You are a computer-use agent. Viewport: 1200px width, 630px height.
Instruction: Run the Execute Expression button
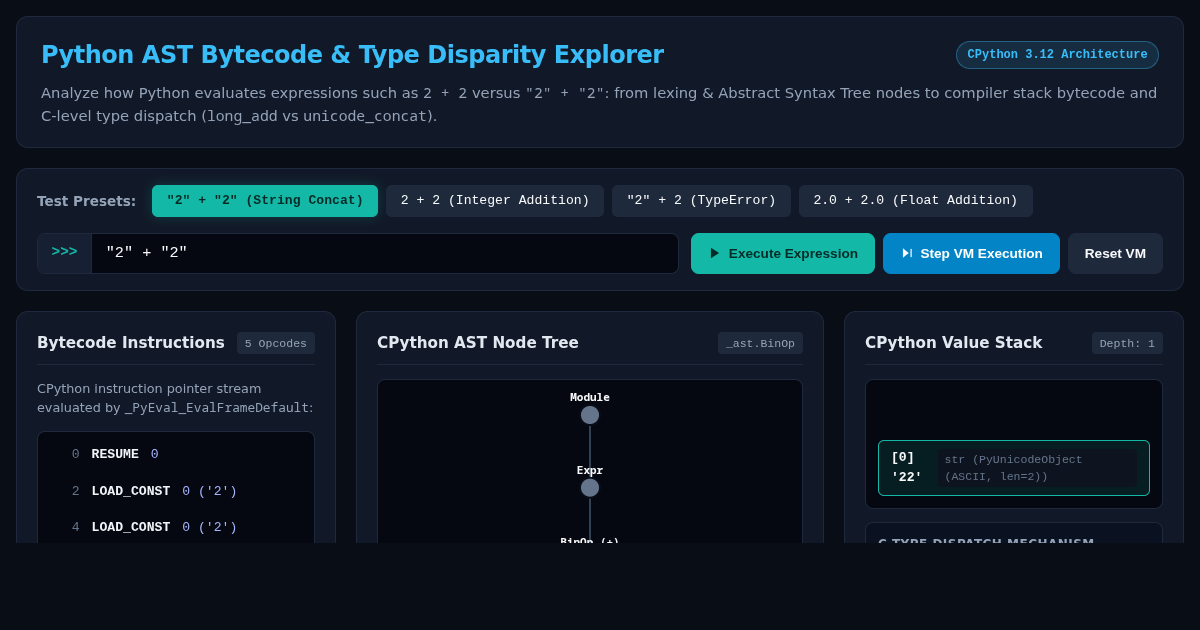coord(783,253)
